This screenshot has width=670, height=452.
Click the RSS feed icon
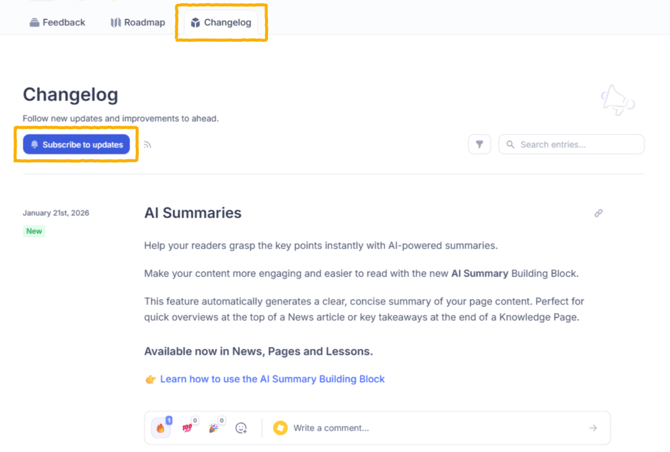[x=148, y=145]
